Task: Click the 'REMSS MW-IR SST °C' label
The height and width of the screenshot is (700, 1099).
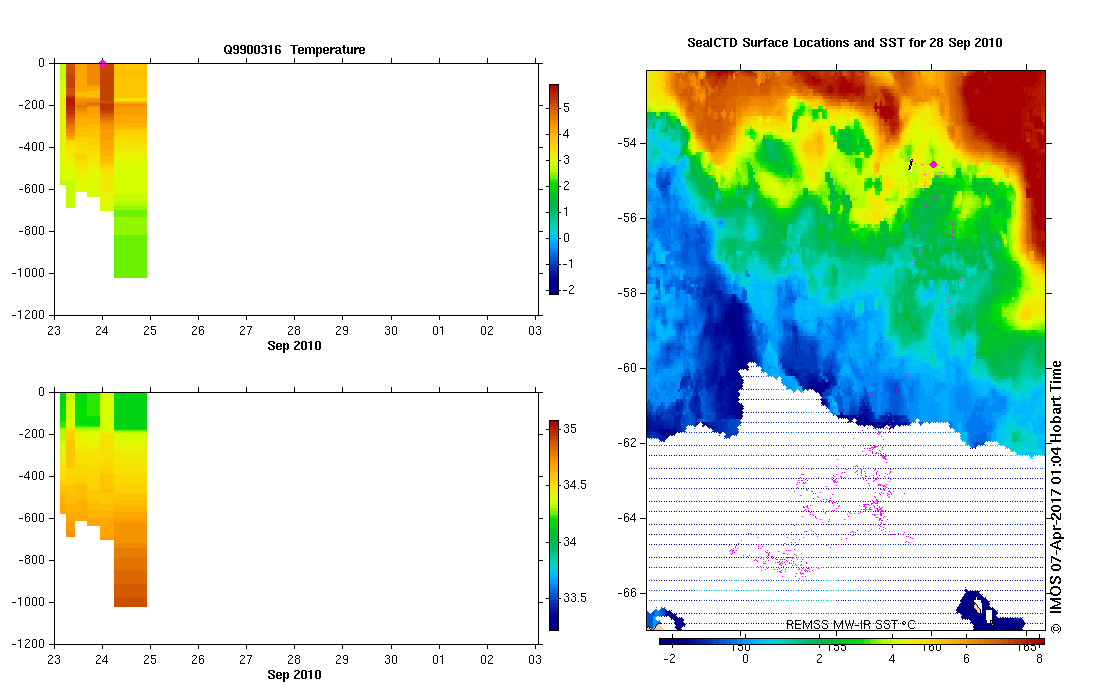Action: (850, 624)
